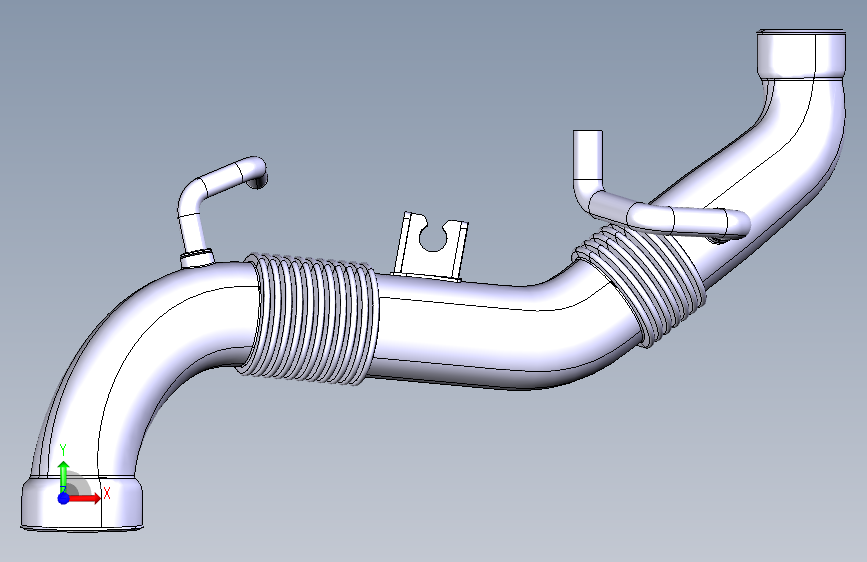Click the blue Z axis ball of triad

coord(64,498)
